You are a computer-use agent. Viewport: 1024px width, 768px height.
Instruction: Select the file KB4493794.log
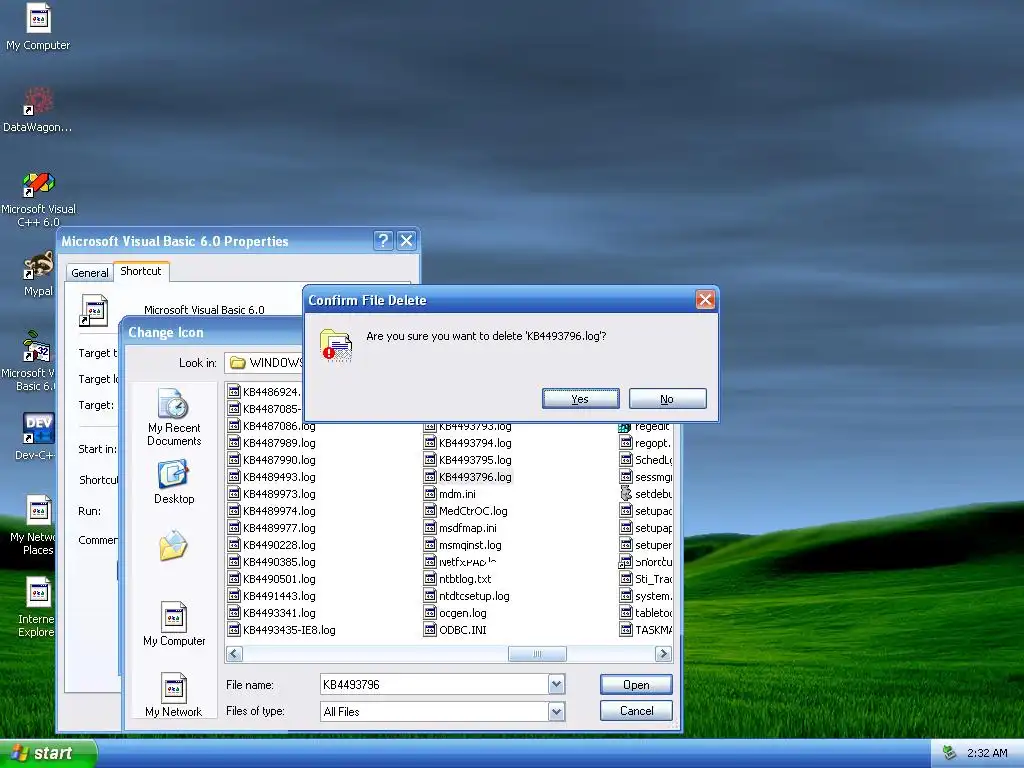click(468, 443)
